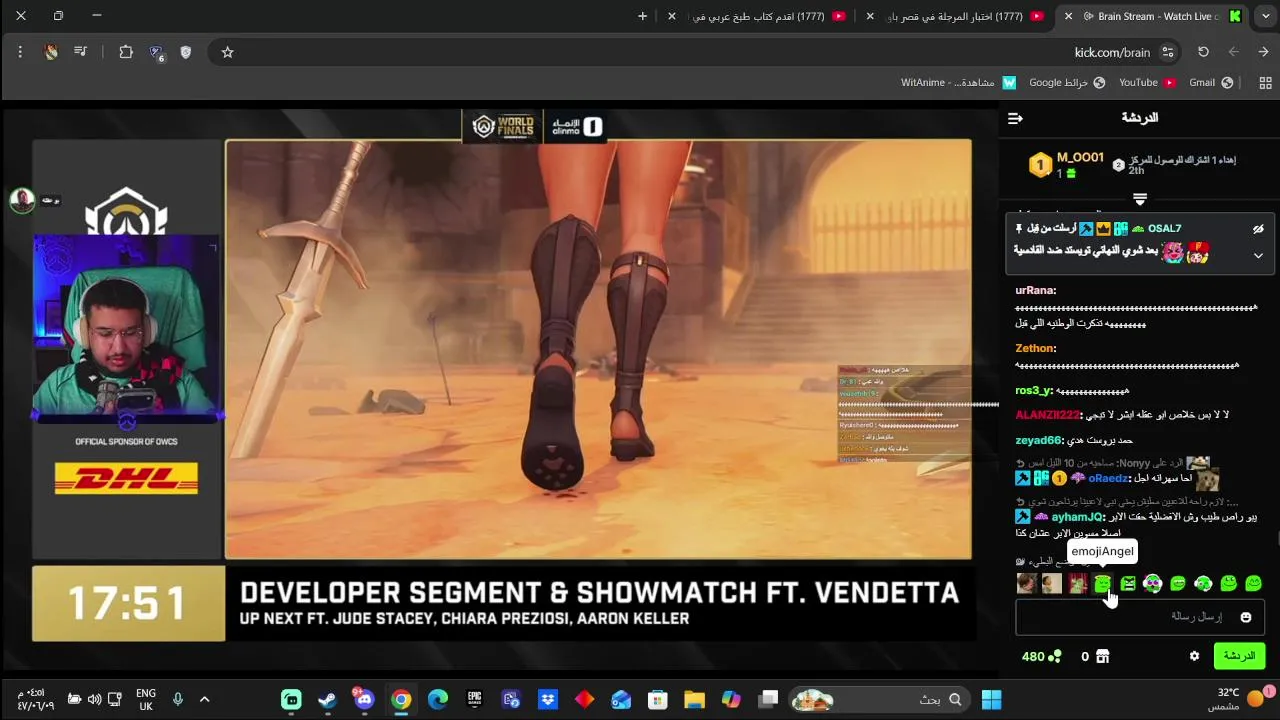Insert the red-background frog emote
1280x720 pixels.
click(1077, 583)
